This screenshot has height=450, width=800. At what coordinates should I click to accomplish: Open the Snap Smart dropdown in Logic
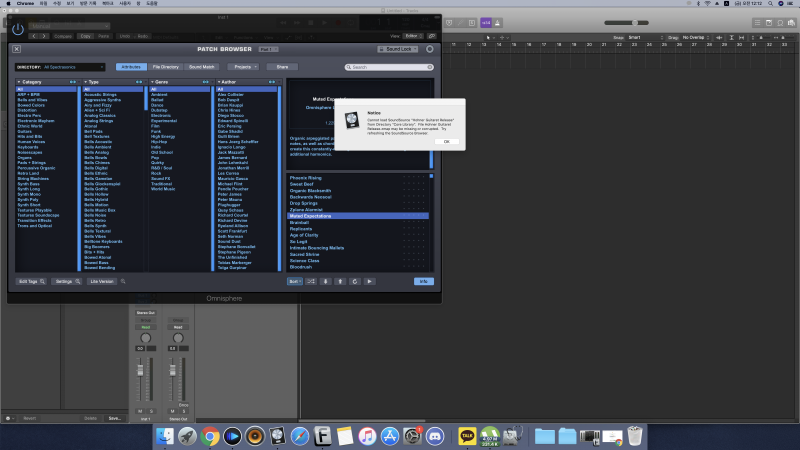pos(645,38)
